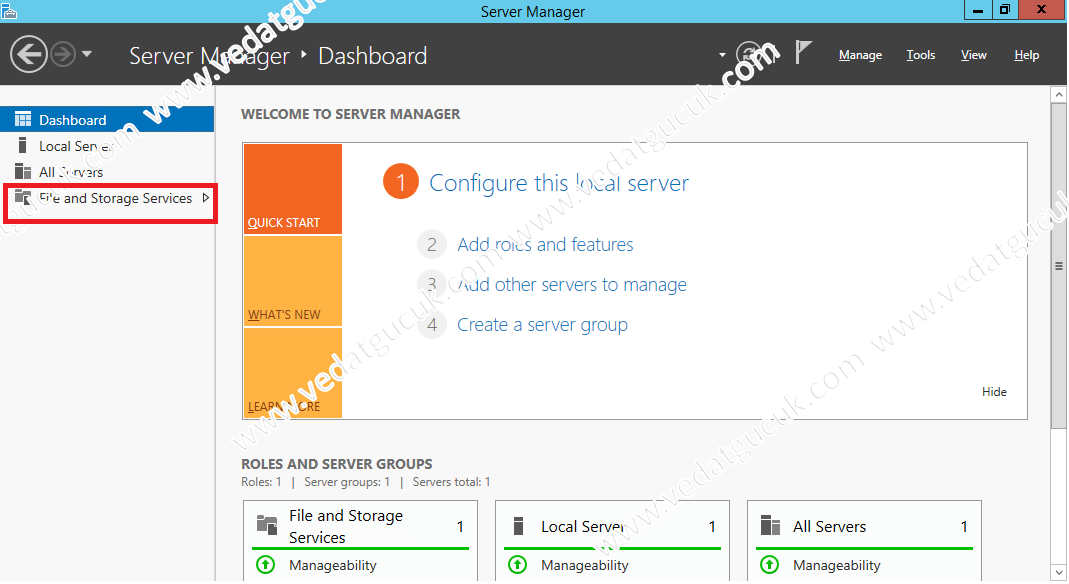This screenshot has width=1069, height=584.
Task: Click Manageability under Local Server tile
Action: point(585,565)
